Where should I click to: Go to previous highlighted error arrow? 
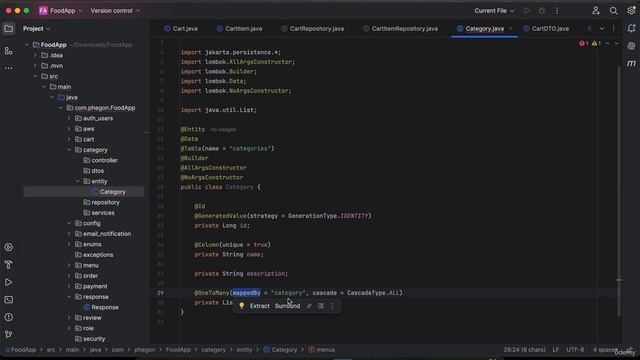point(607,43)
